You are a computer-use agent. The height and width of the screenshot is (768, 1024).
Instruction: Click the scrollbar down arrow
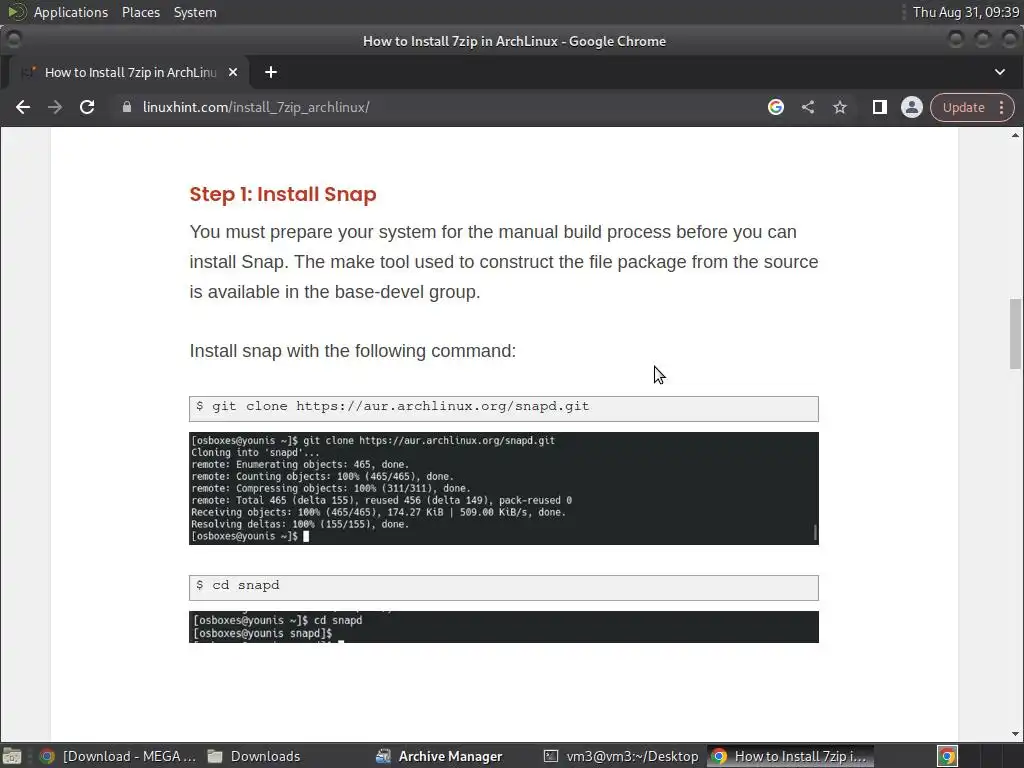point(1015,734)
